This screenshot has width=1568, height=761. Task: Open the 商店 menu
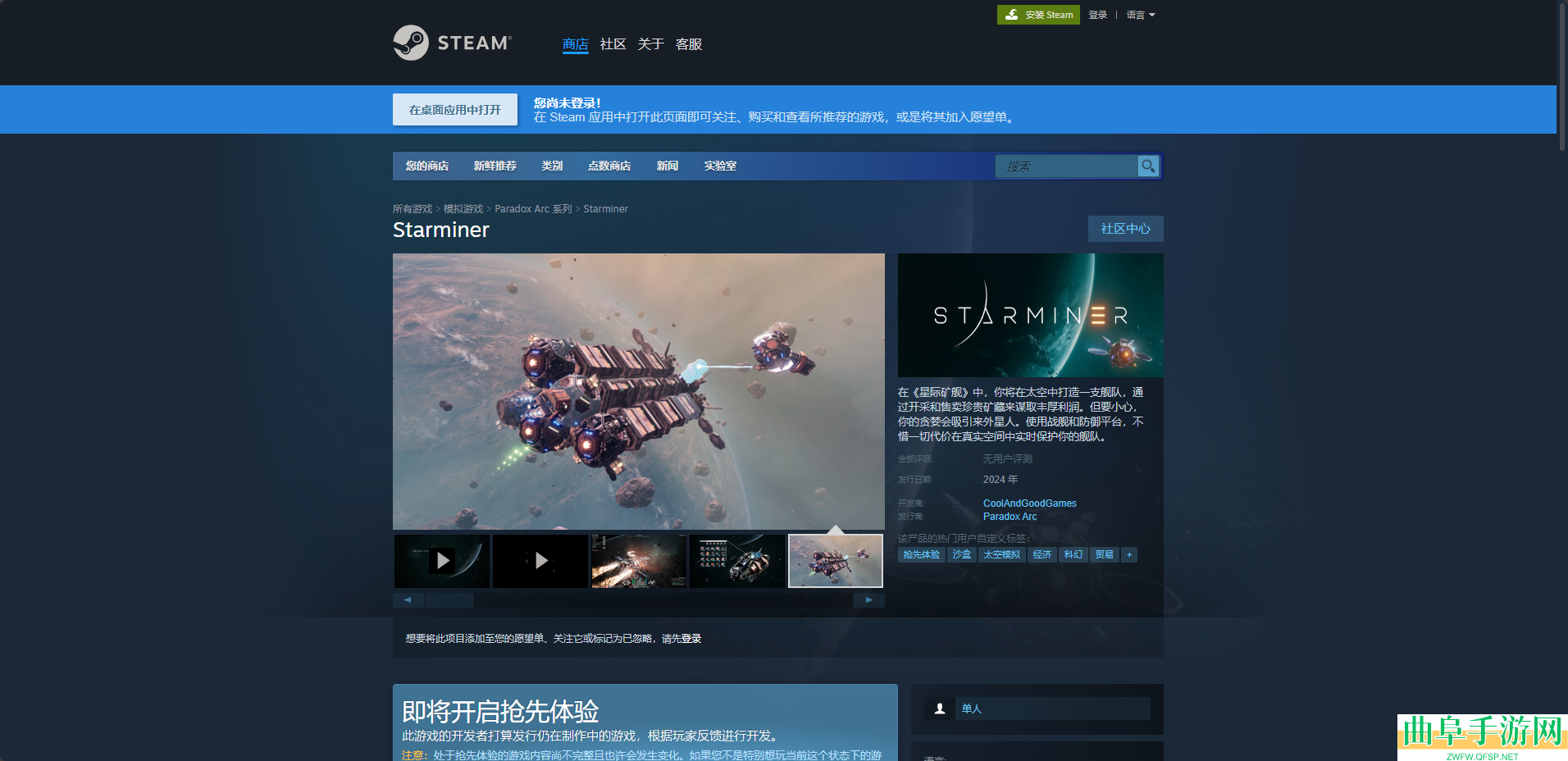576,44
